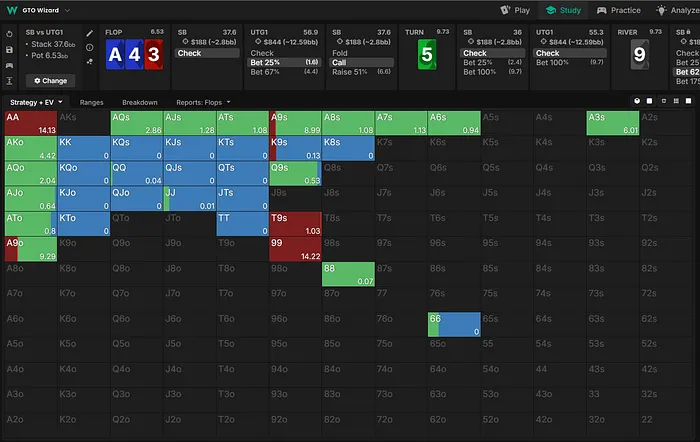Switch to the Ranges tab
Image resolution: width=700 pixels, height=442 pixels.
click(92, 102)
